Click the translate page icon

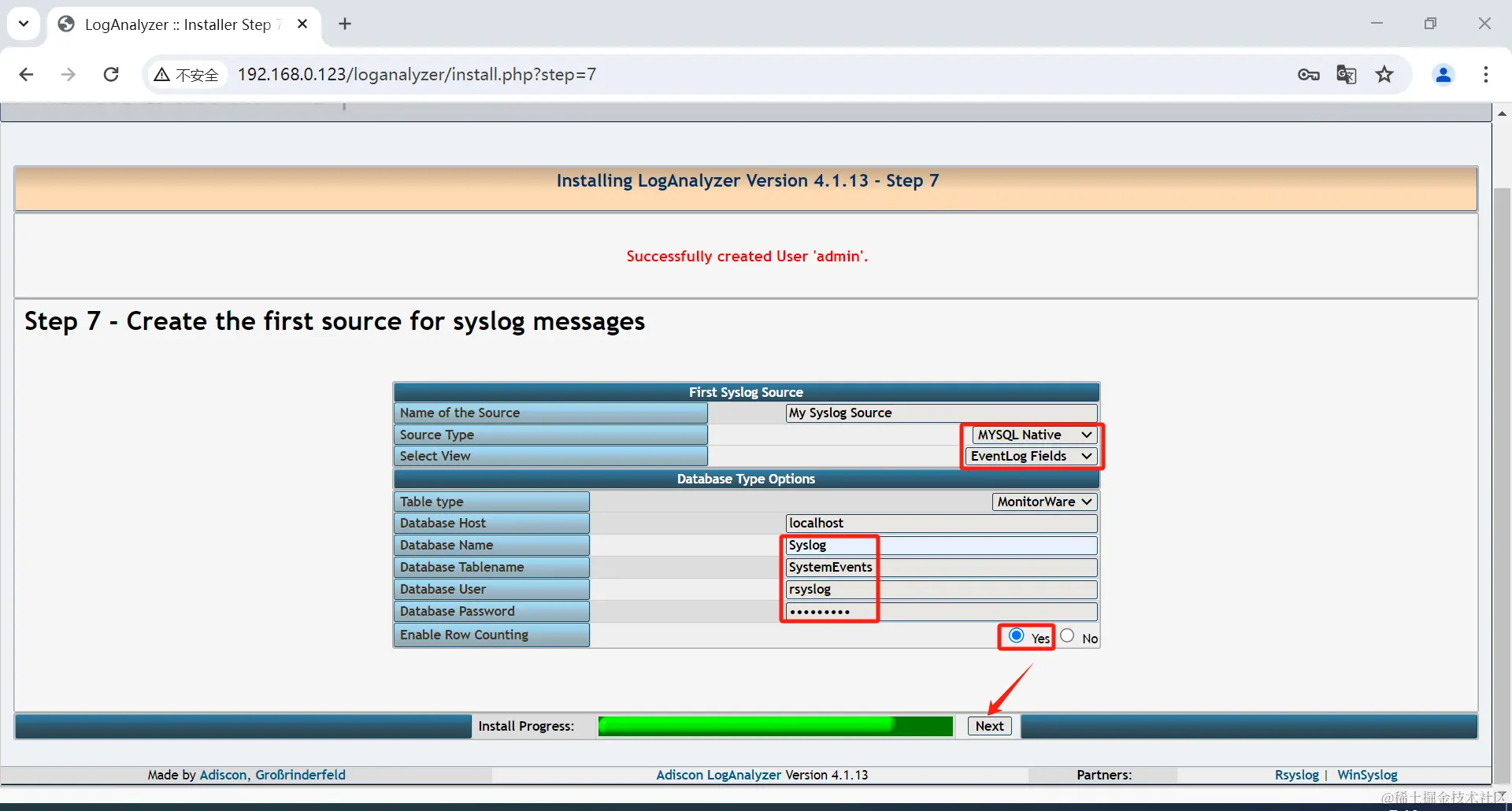click(x=1347, y=75)
